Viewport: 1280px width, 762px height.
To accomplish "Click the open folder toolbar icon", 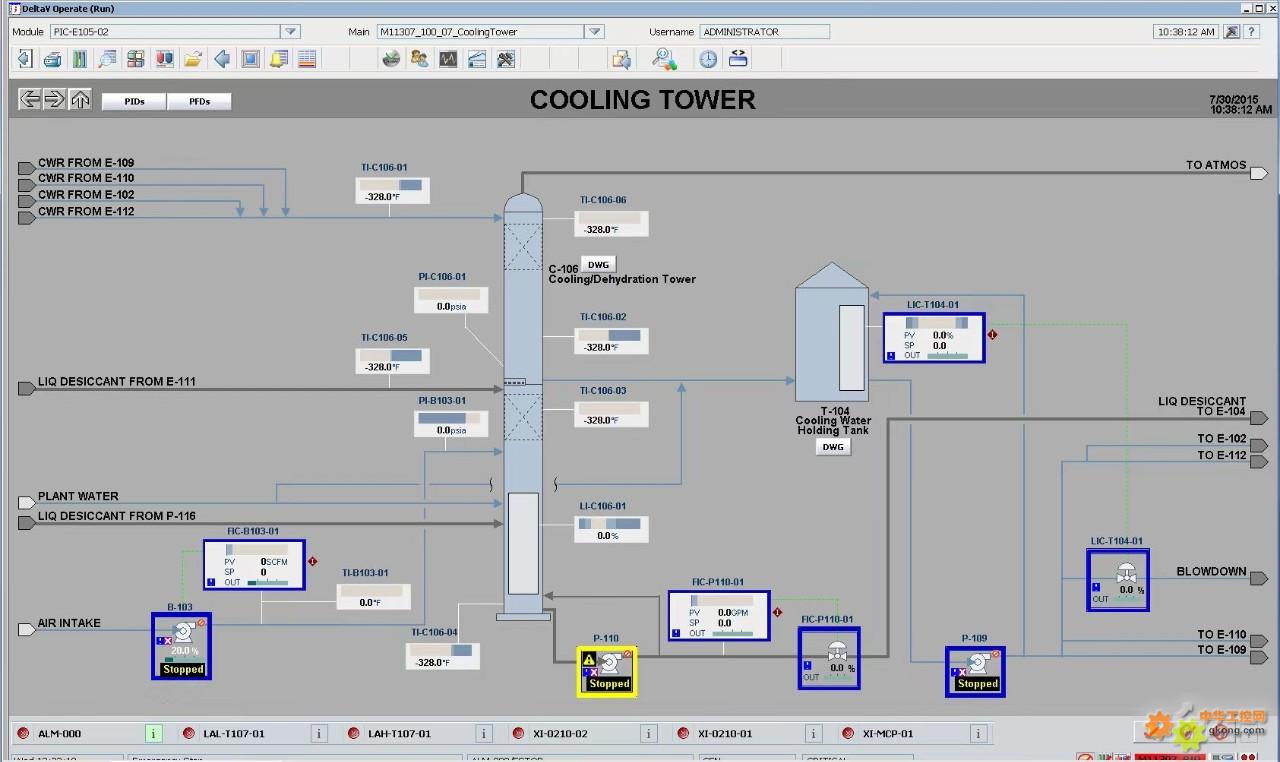I will pyautogui.click(x=193, y=59).
